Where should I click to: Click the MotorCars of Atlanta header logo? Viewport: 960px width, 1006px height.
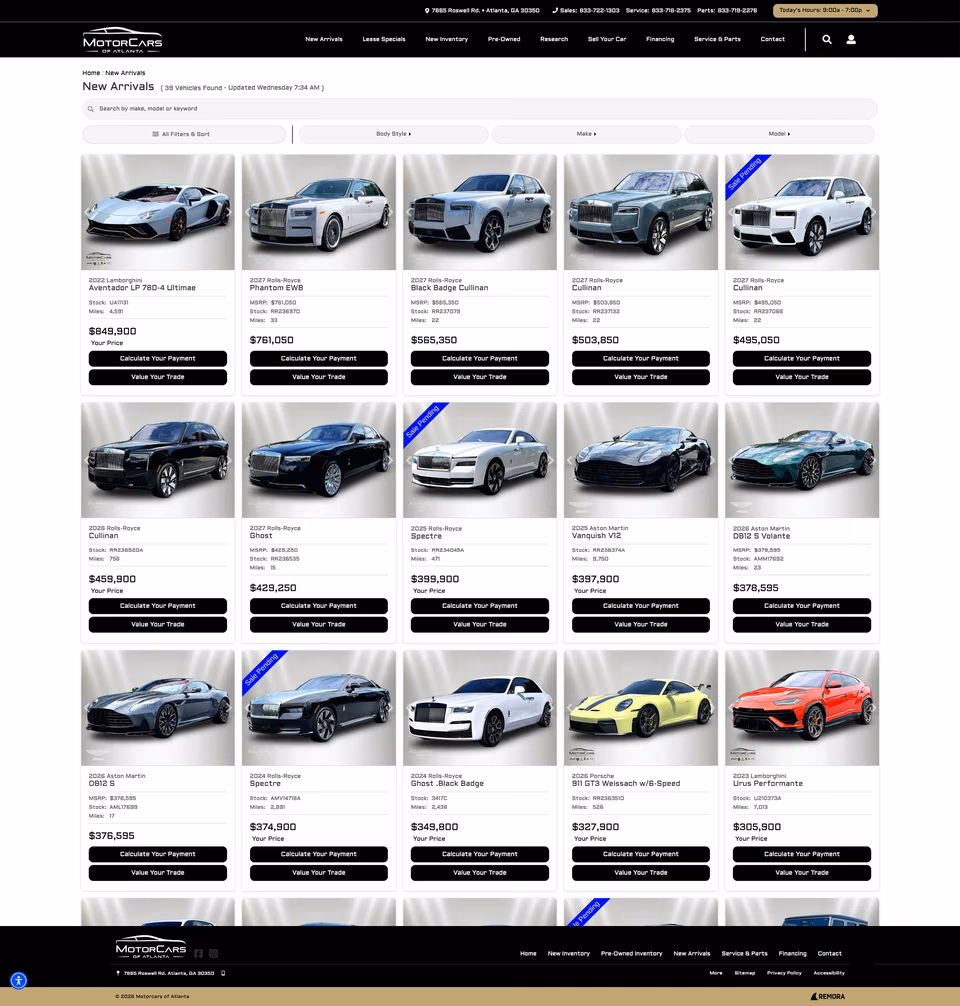pos(123,40)
